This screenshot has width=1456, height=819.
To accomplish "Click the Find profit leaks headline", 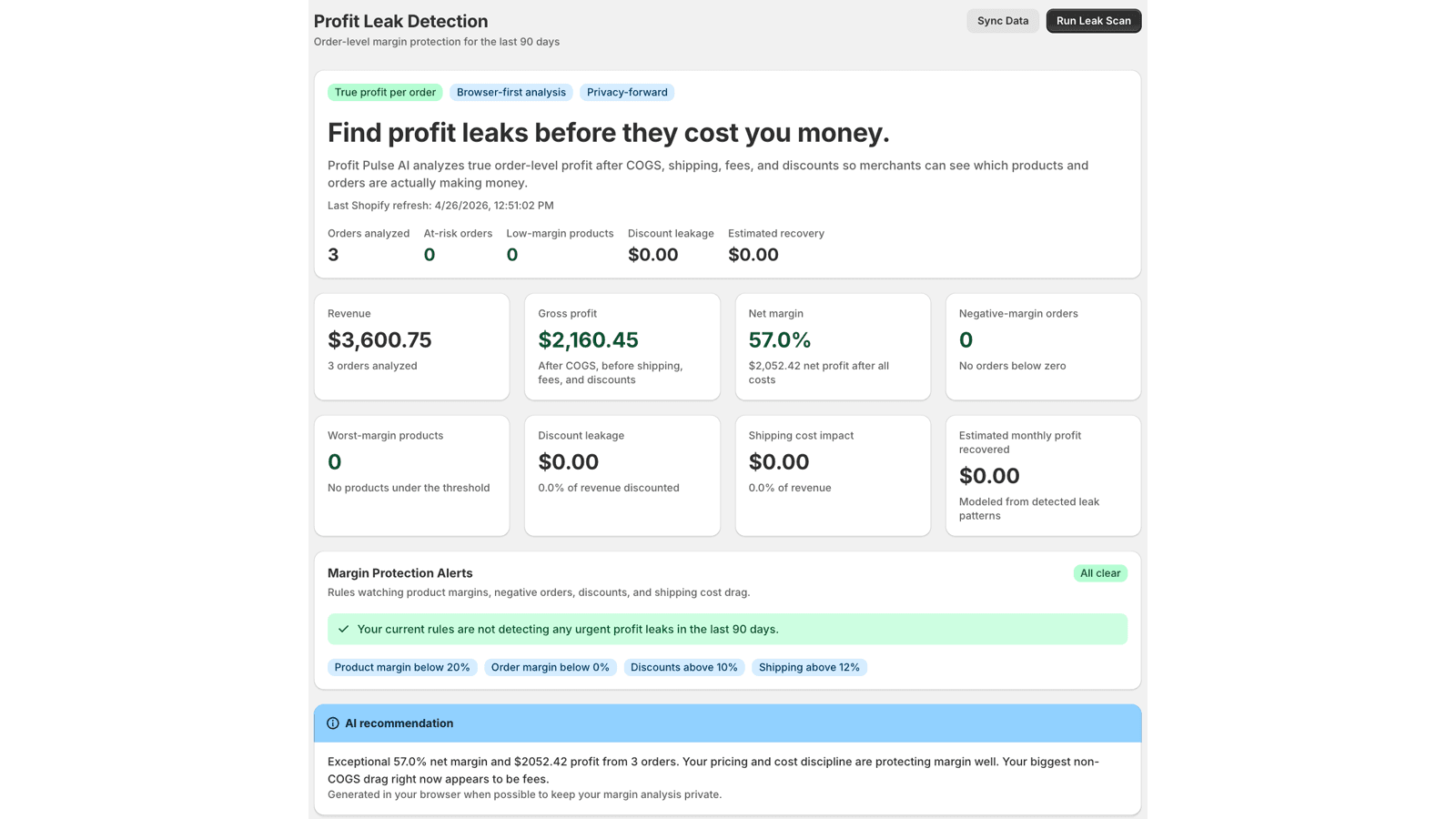I will [609, 133].
